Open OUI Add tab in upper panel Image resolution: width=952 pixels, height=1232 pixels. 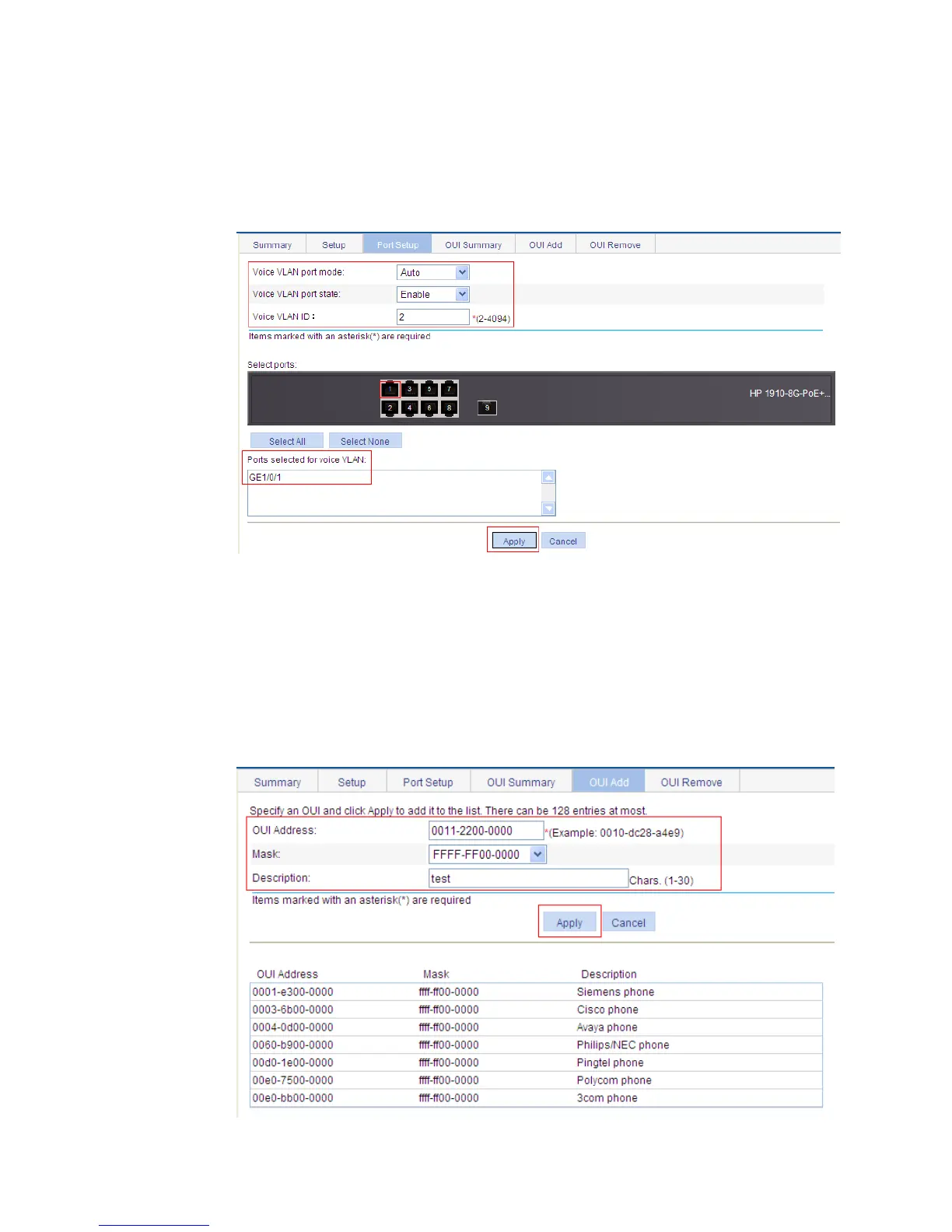tap(545, 244)
